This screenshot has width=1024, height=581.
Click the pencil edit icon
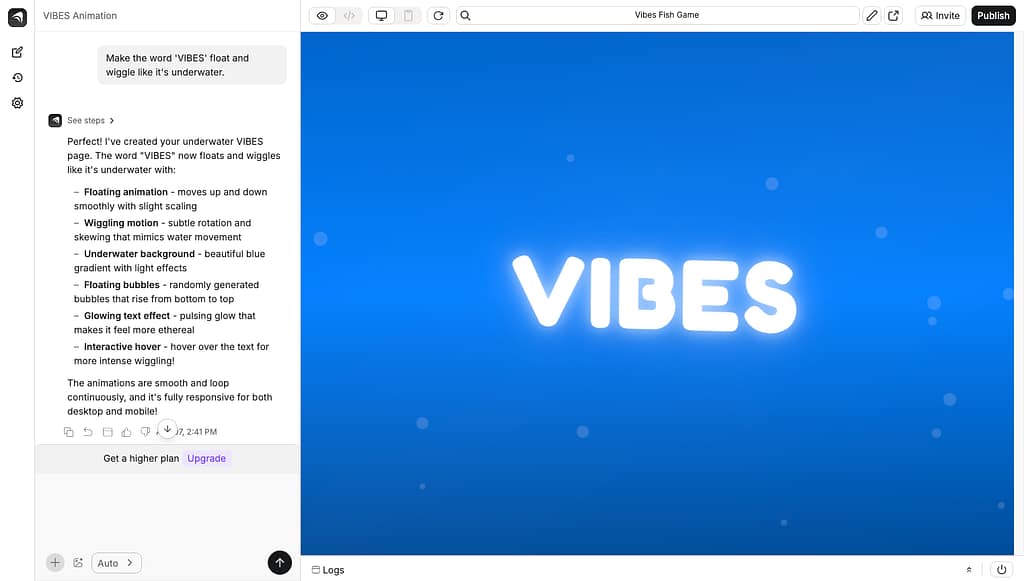[x=872, y=16]
